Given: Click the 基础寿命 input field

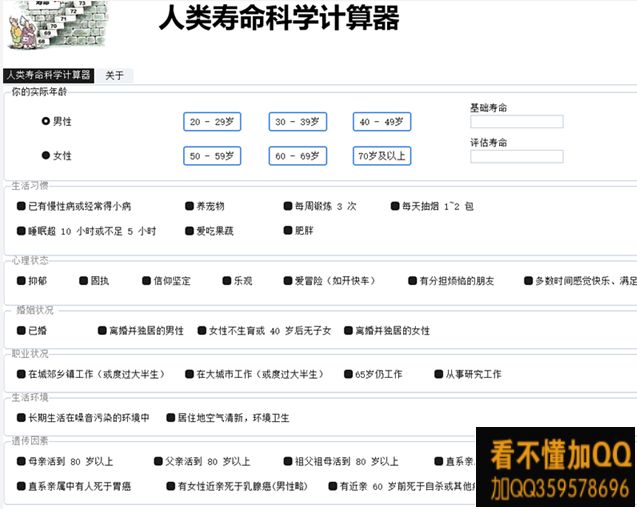Looking at the screenshot, I should tap(517, 121).
